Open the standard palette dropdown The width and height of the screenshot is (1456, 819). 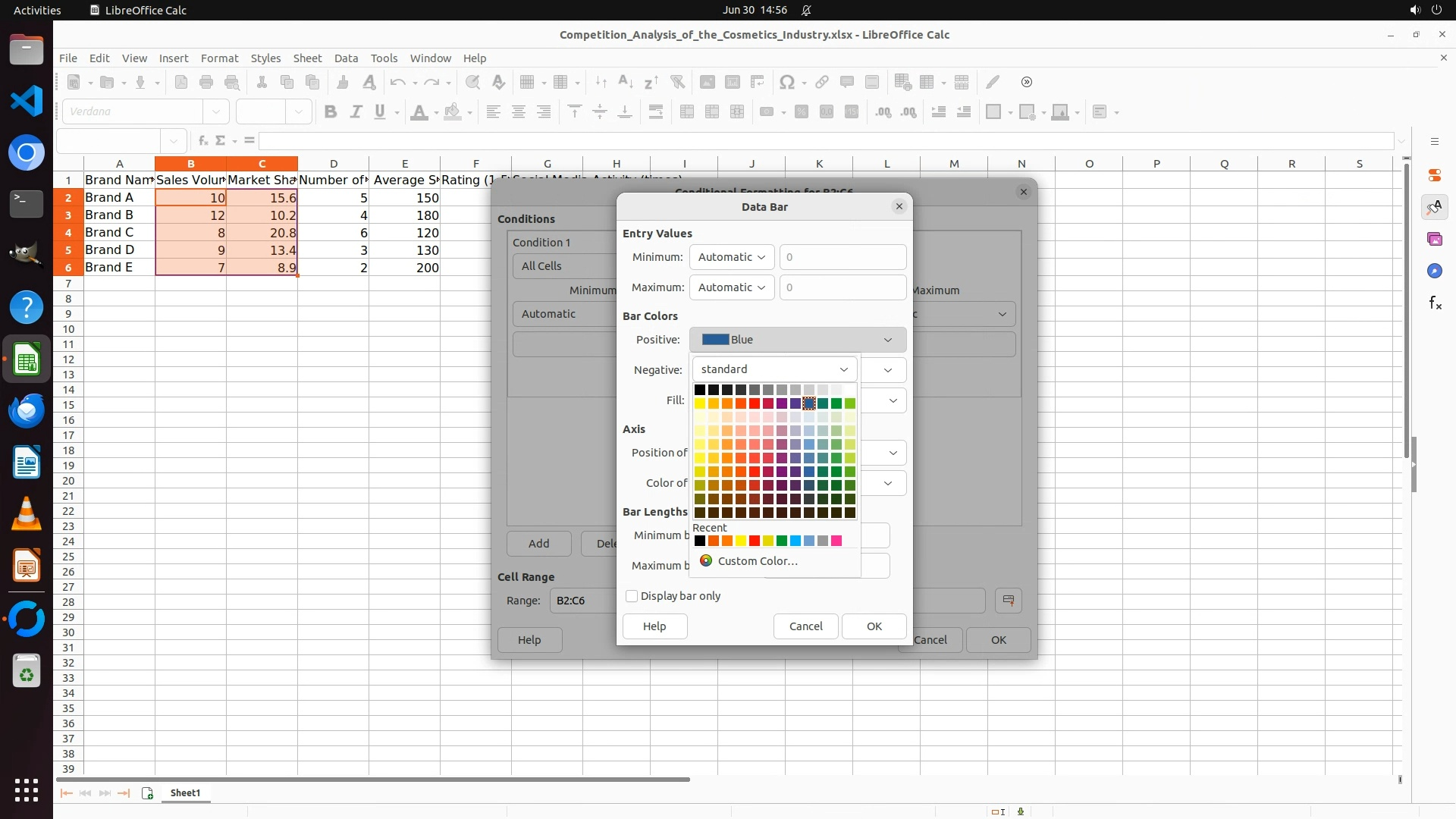774,369
